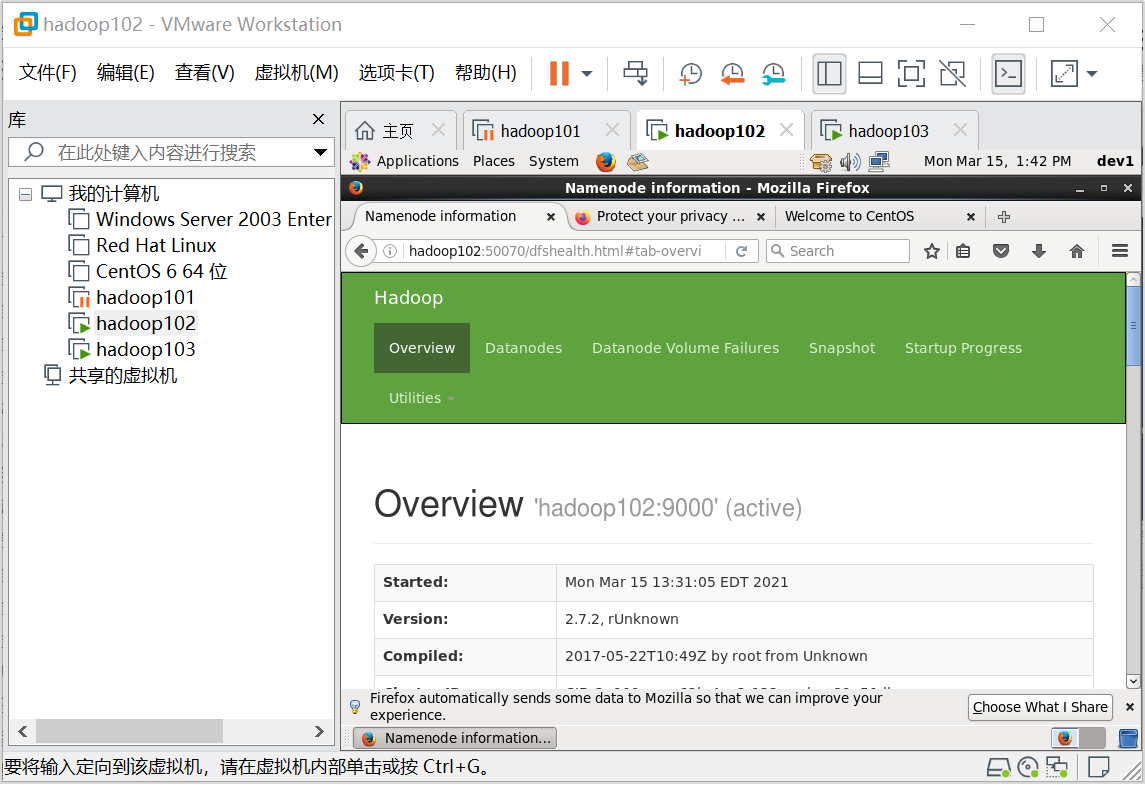Click Send Ctrl+Alt+Del toolbar icon
This screenshot has width=1145, height=785.
[x=635, y=73]
